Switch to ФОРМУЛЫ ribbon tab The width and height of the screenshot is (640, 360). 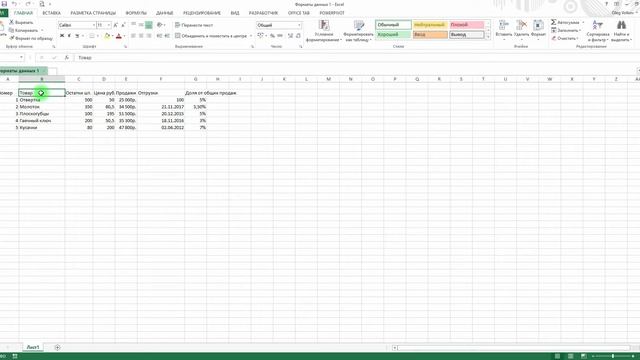(x=136, y=13)
